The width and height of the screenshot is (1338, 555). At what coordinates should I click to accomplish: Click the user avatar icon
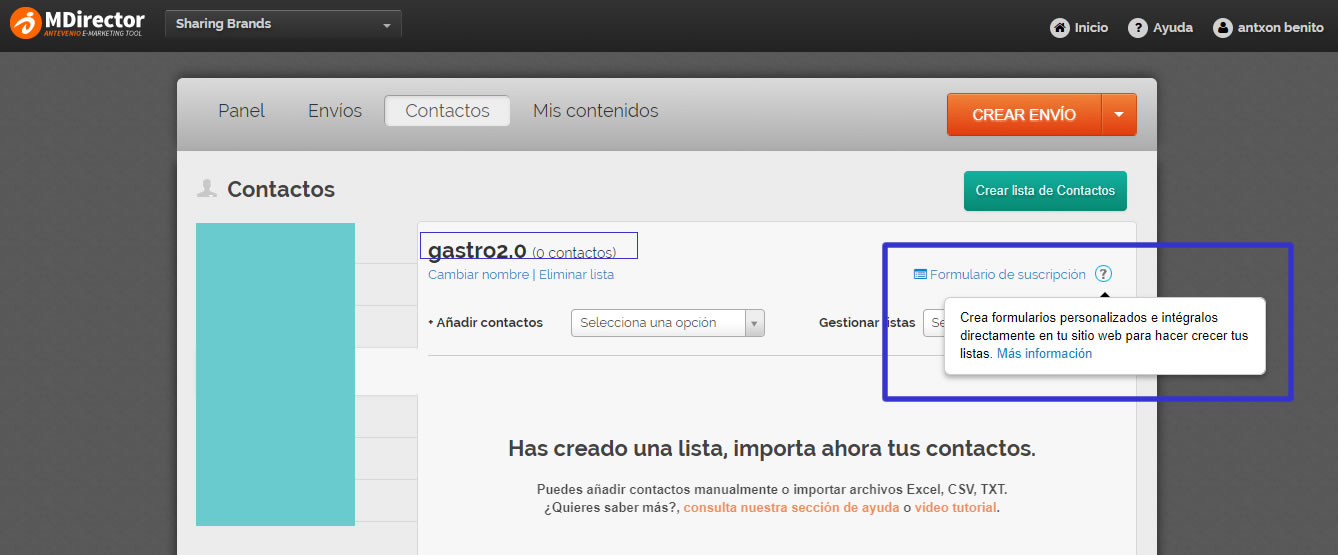[1222, 28]
